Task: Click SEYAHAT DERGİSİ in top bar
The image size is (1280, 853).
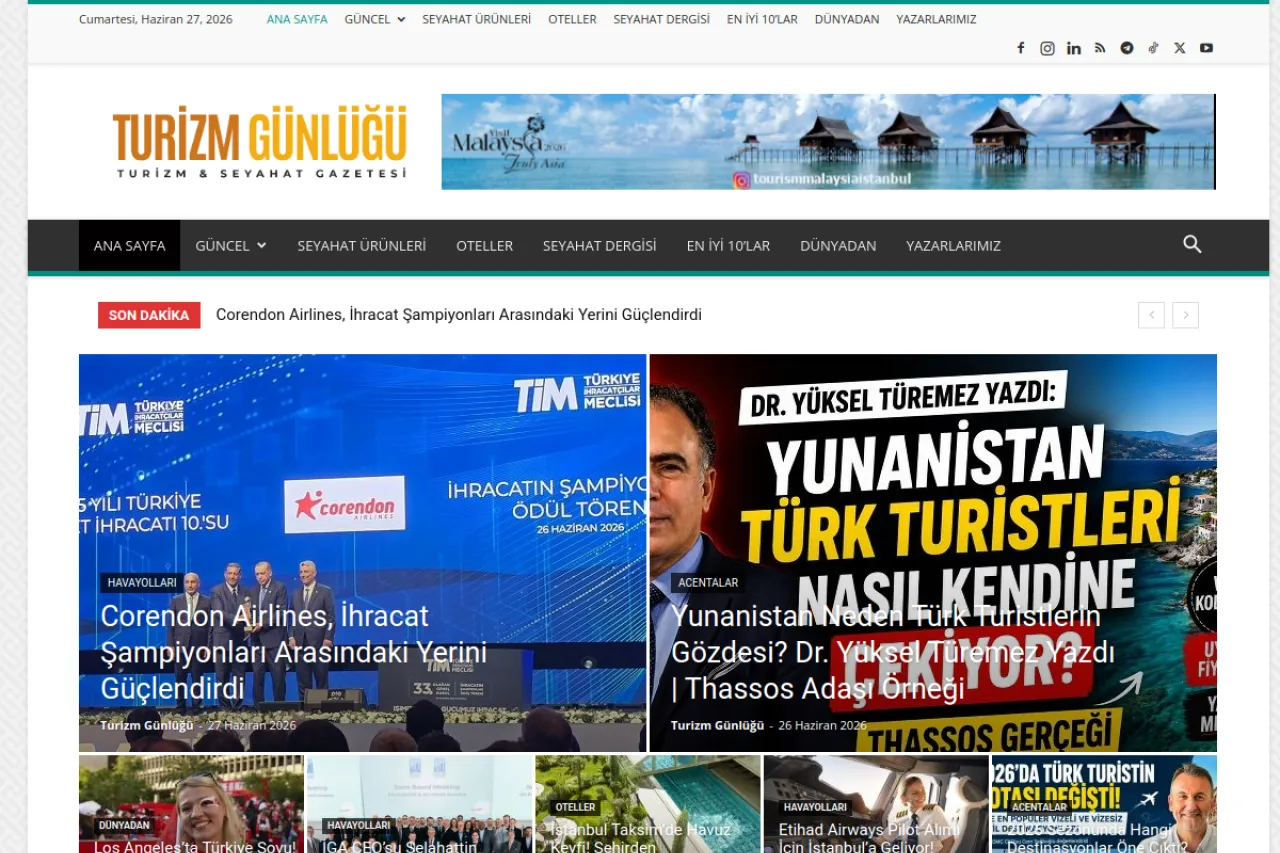Action: point(662,19)
